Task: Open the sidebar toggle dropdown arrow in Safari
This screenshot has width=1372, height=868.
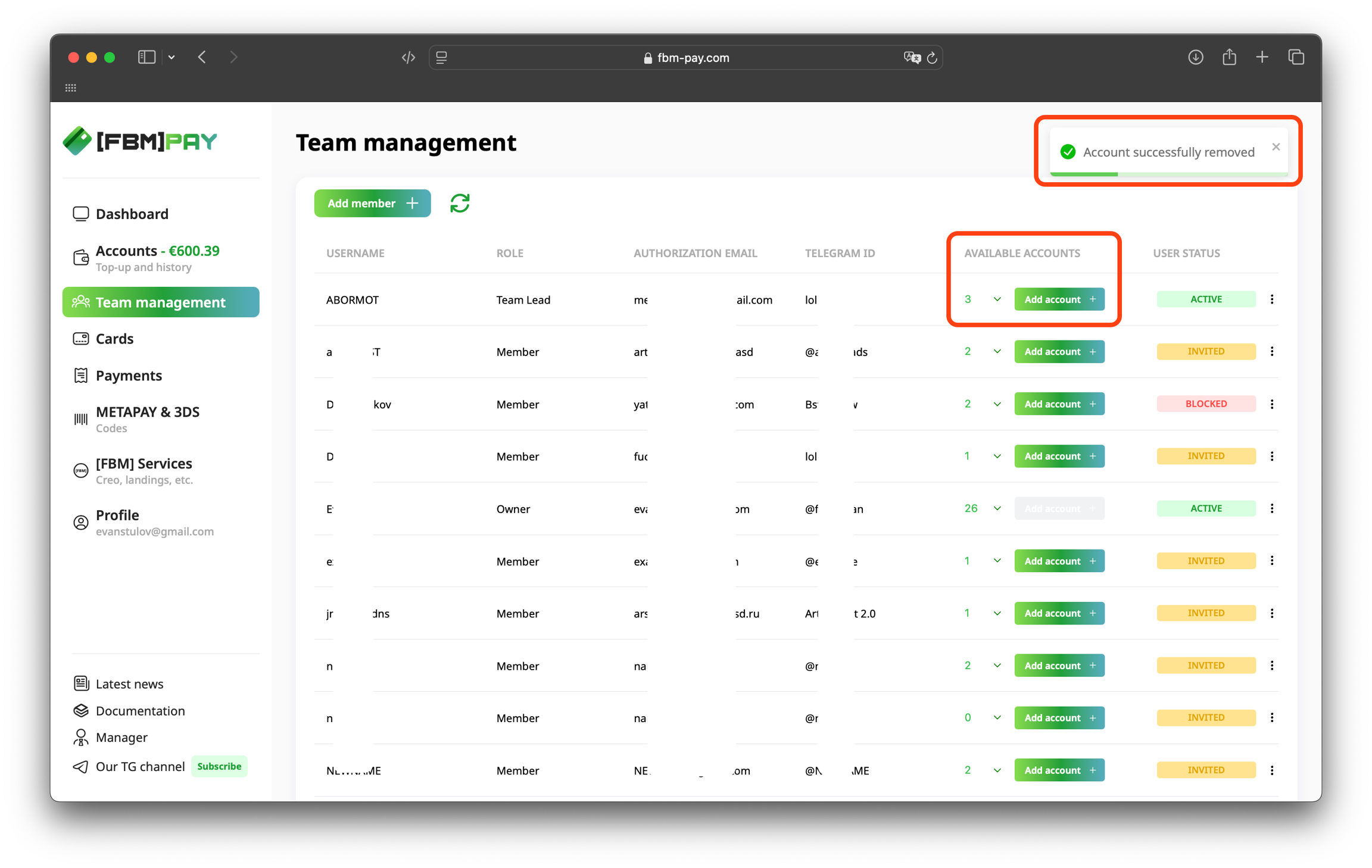Action: [x=171, y=57]
